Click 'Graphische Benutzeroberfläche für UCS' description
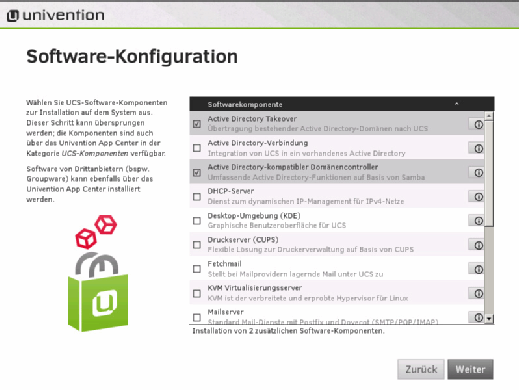 (x=277, y=226)
